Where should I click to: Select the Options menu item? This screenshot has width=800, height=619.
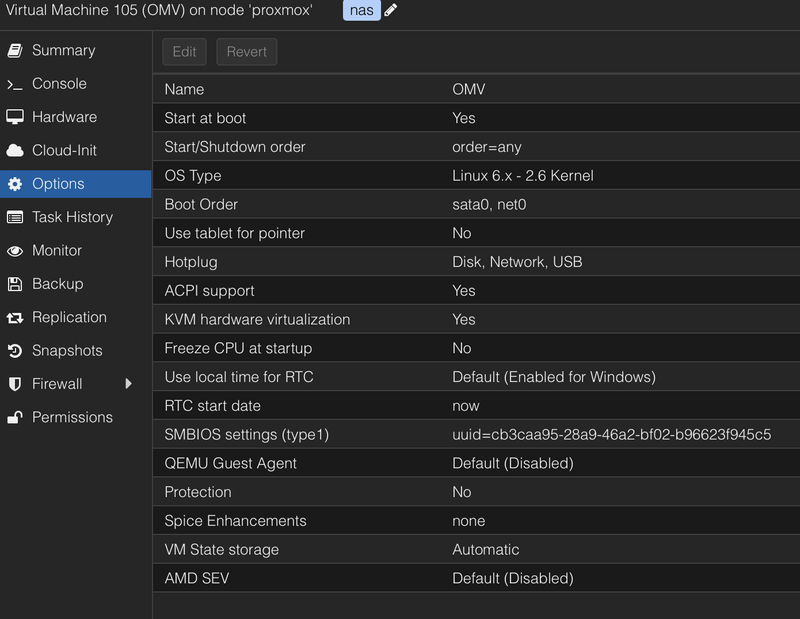click(x=58, y=184)
